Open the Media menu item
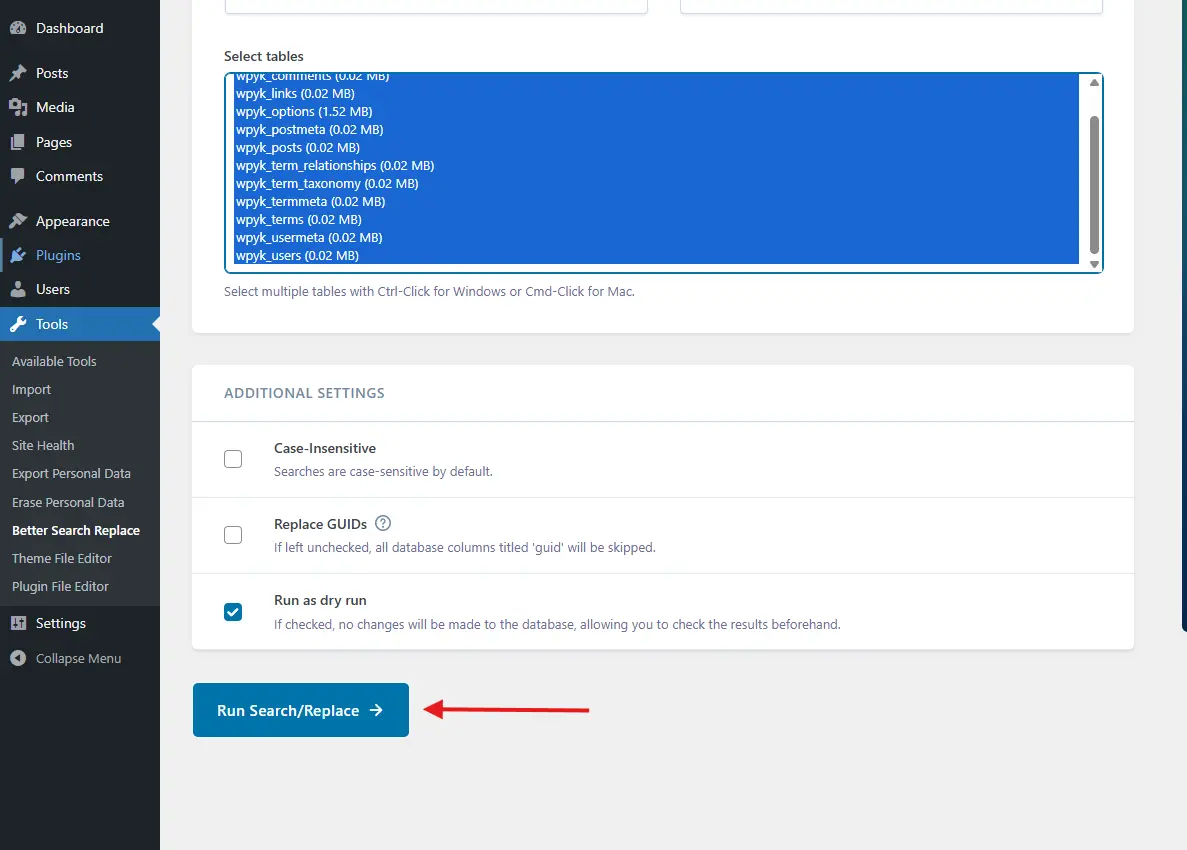 pyautogui.click(x=79, y=107)
